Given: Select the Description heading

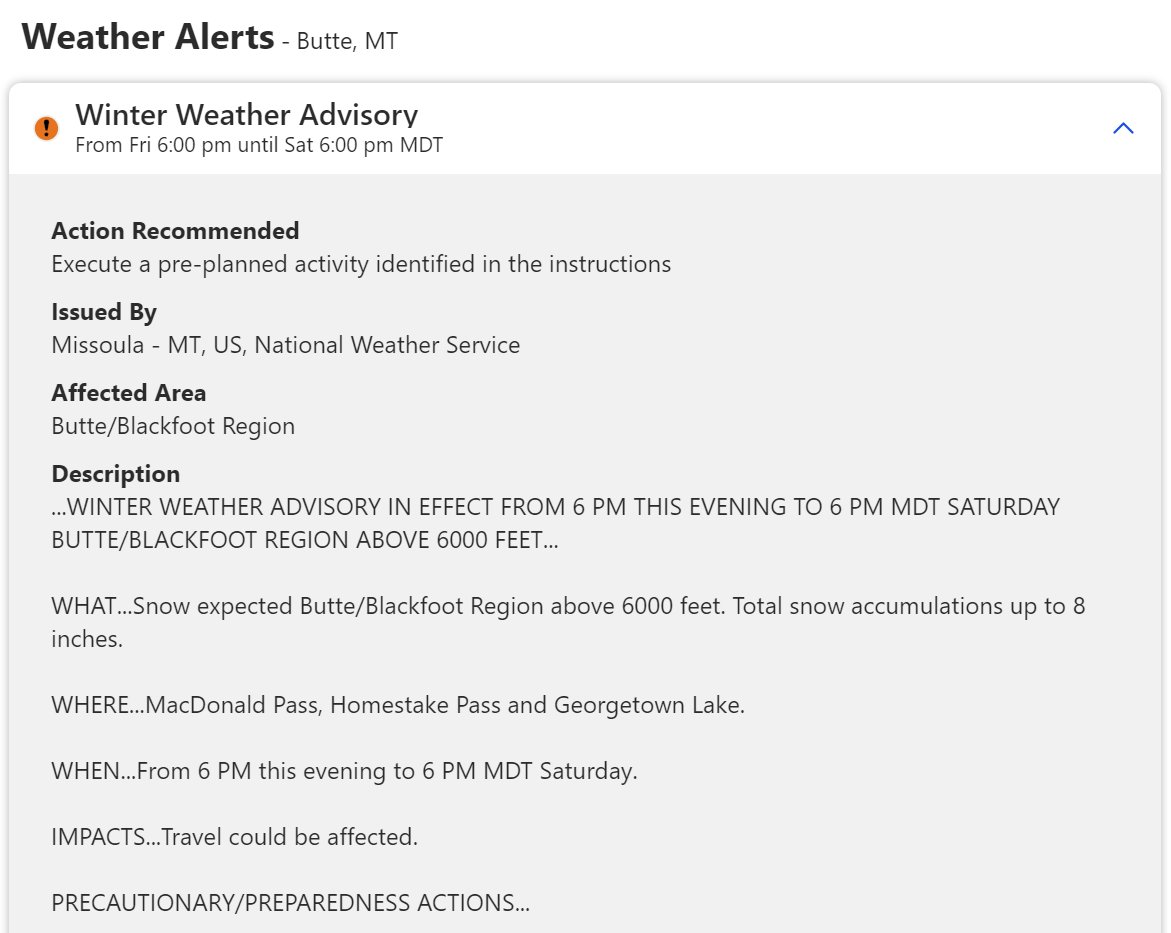Looking at the screenshot, I should pos(116,474).
